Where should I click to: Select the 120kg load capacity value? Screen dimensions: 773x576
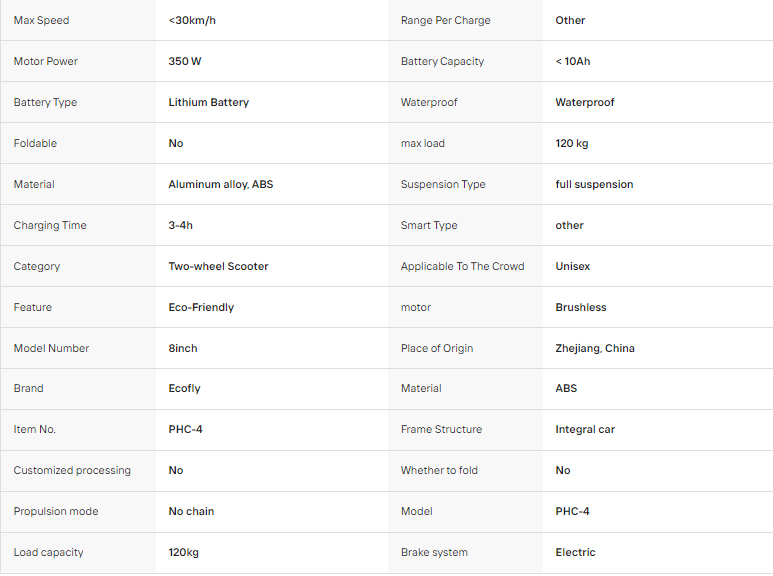click(183, 552)
